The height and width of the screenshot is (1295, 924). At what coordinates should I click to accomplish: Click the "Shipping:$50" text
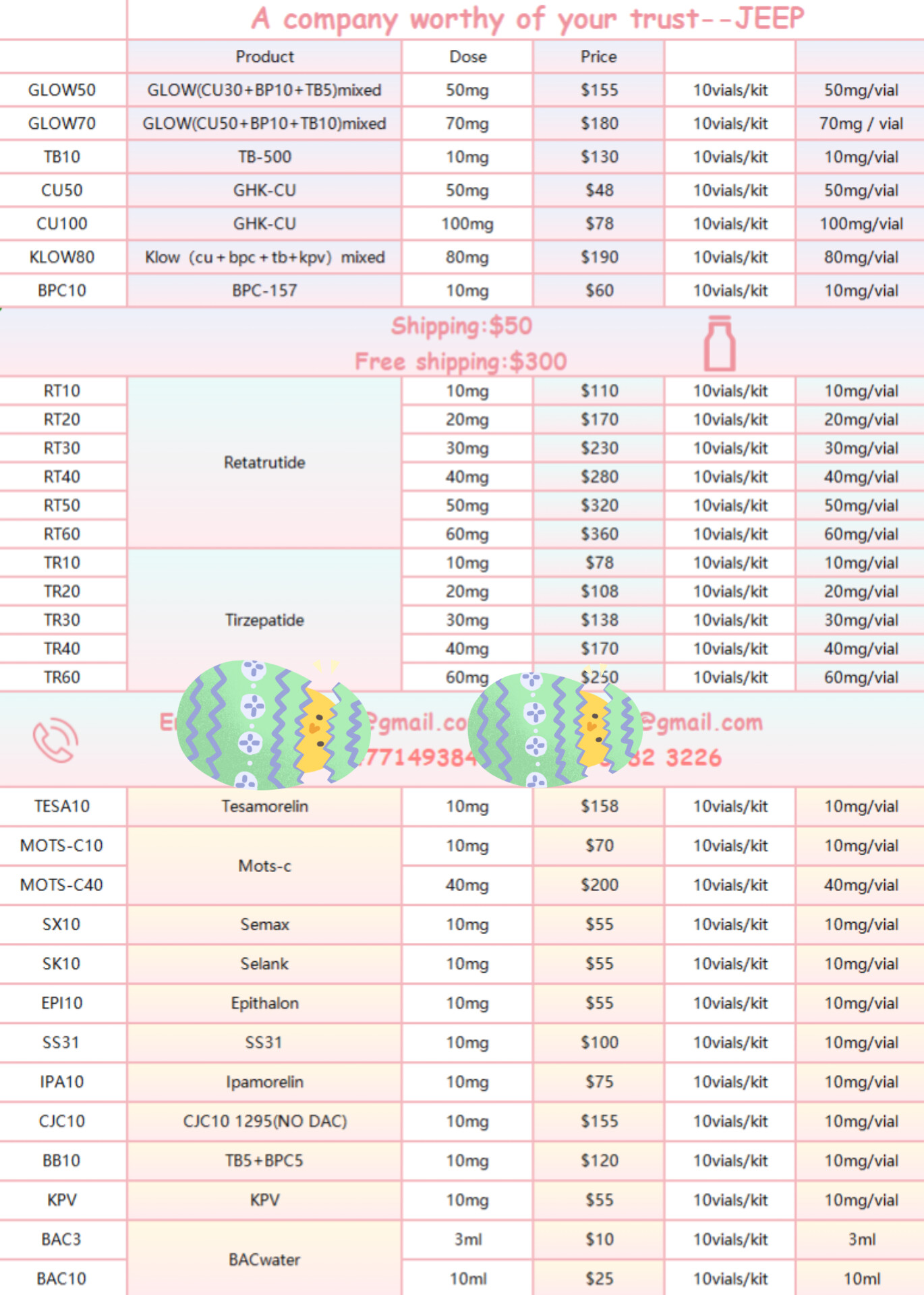coord(462,326)
